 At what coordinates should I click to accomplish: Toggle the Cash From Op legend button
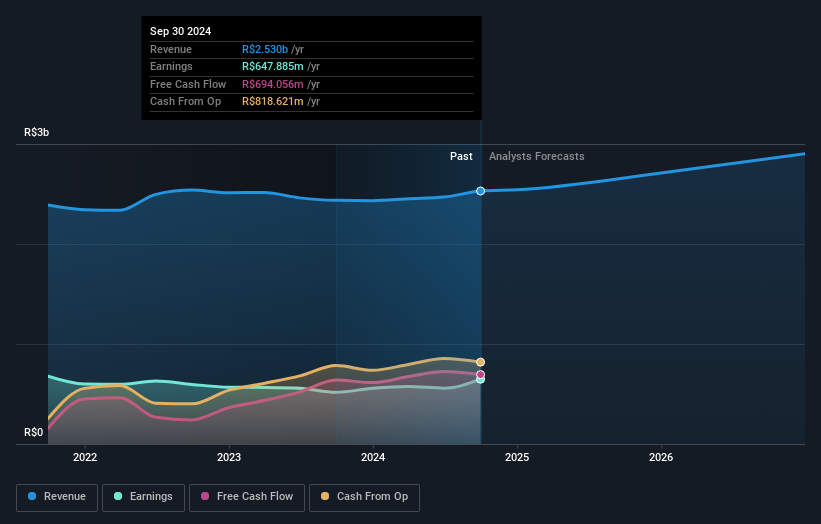[364, 497]
